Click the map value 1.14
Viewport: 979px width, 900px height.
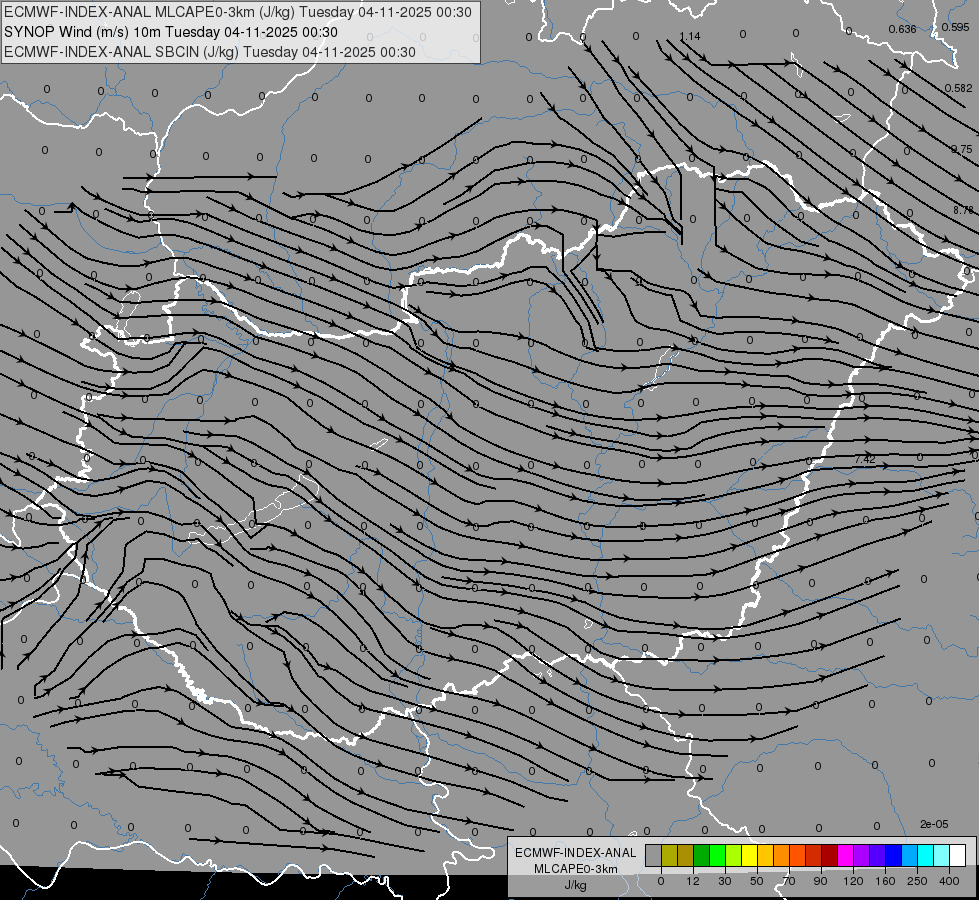(x=690, y=36)
